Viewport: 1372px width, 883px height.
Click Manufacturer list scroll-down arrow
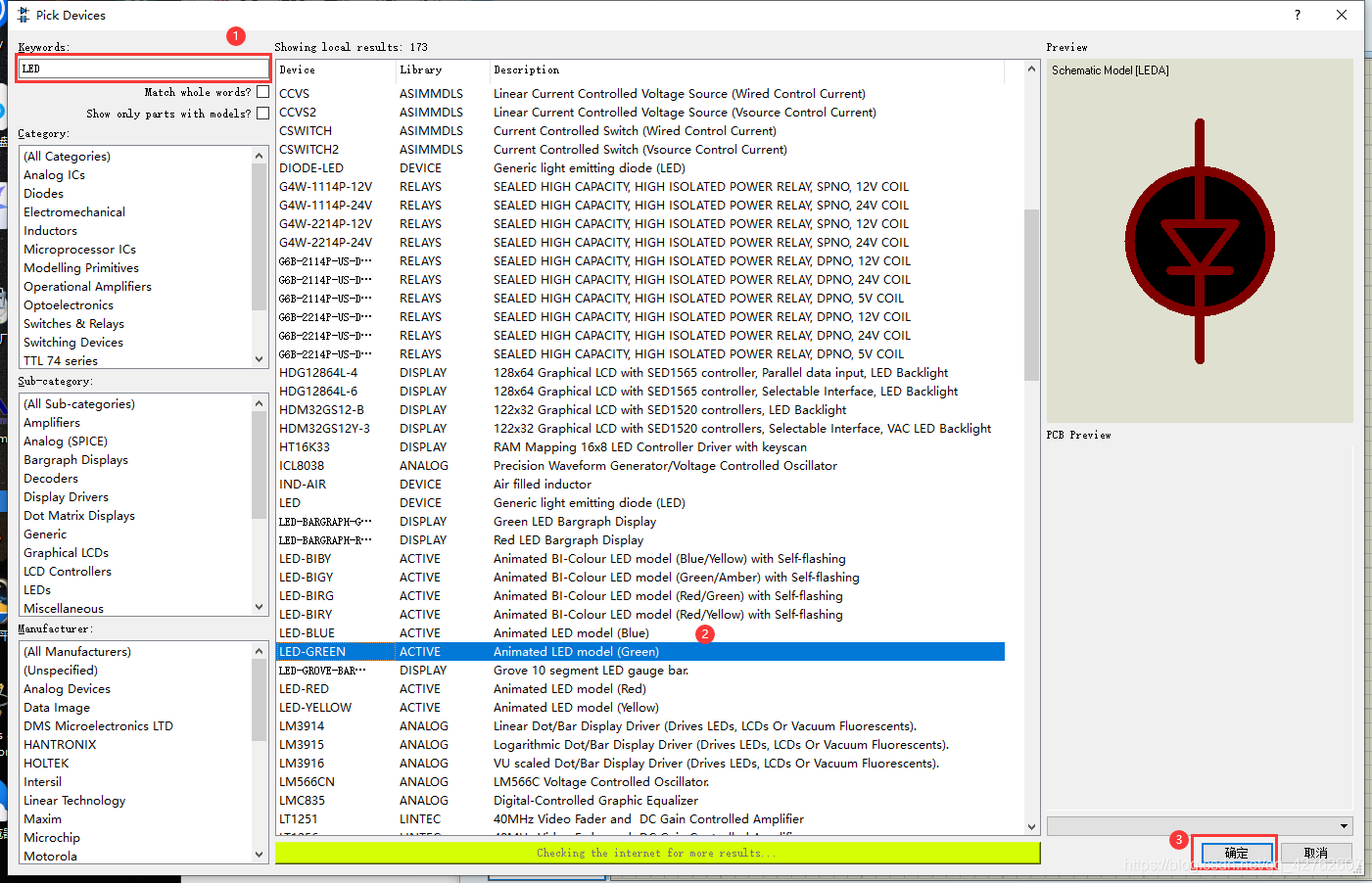[x=260, y=855]
